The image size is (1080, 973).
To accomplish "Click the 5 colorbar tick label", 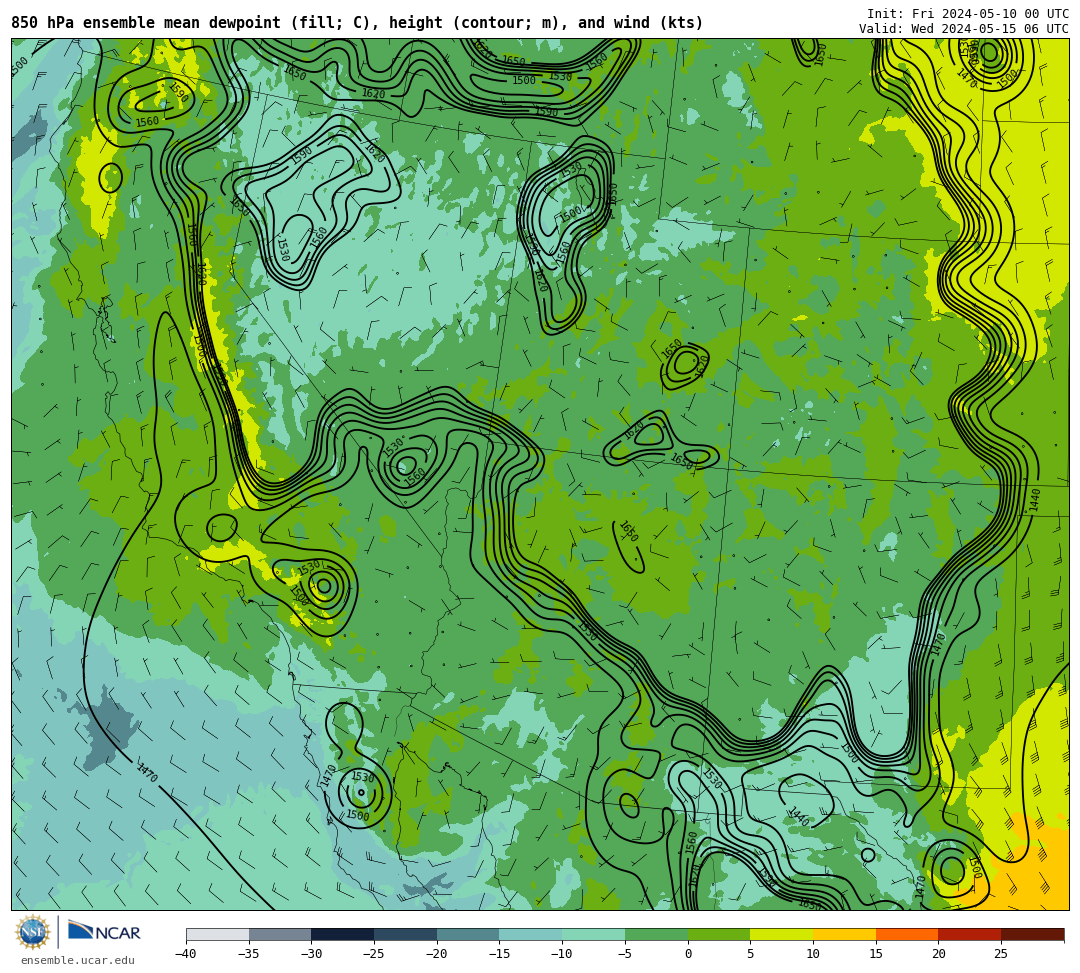I will point(751,954).
